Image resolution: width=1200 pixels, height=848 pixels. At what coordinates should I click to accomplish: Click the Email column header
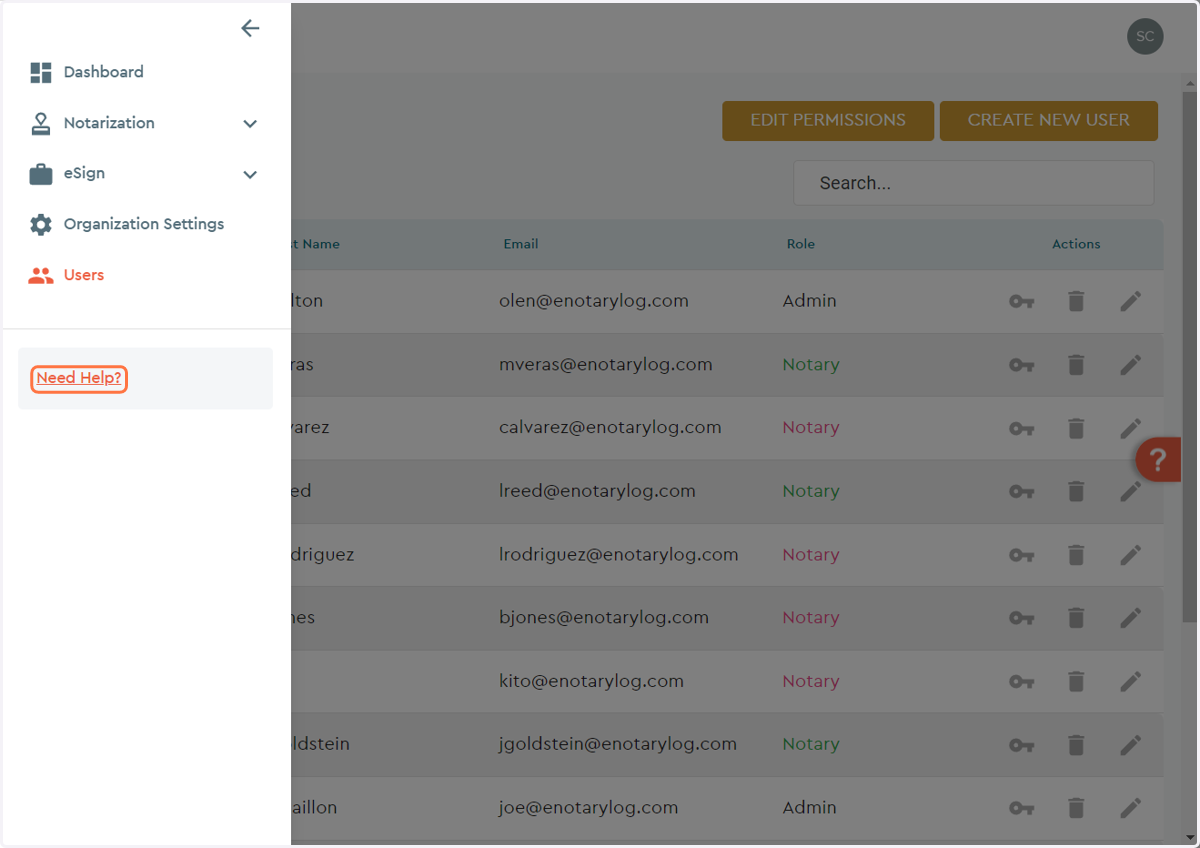click(x=521, y=244)
